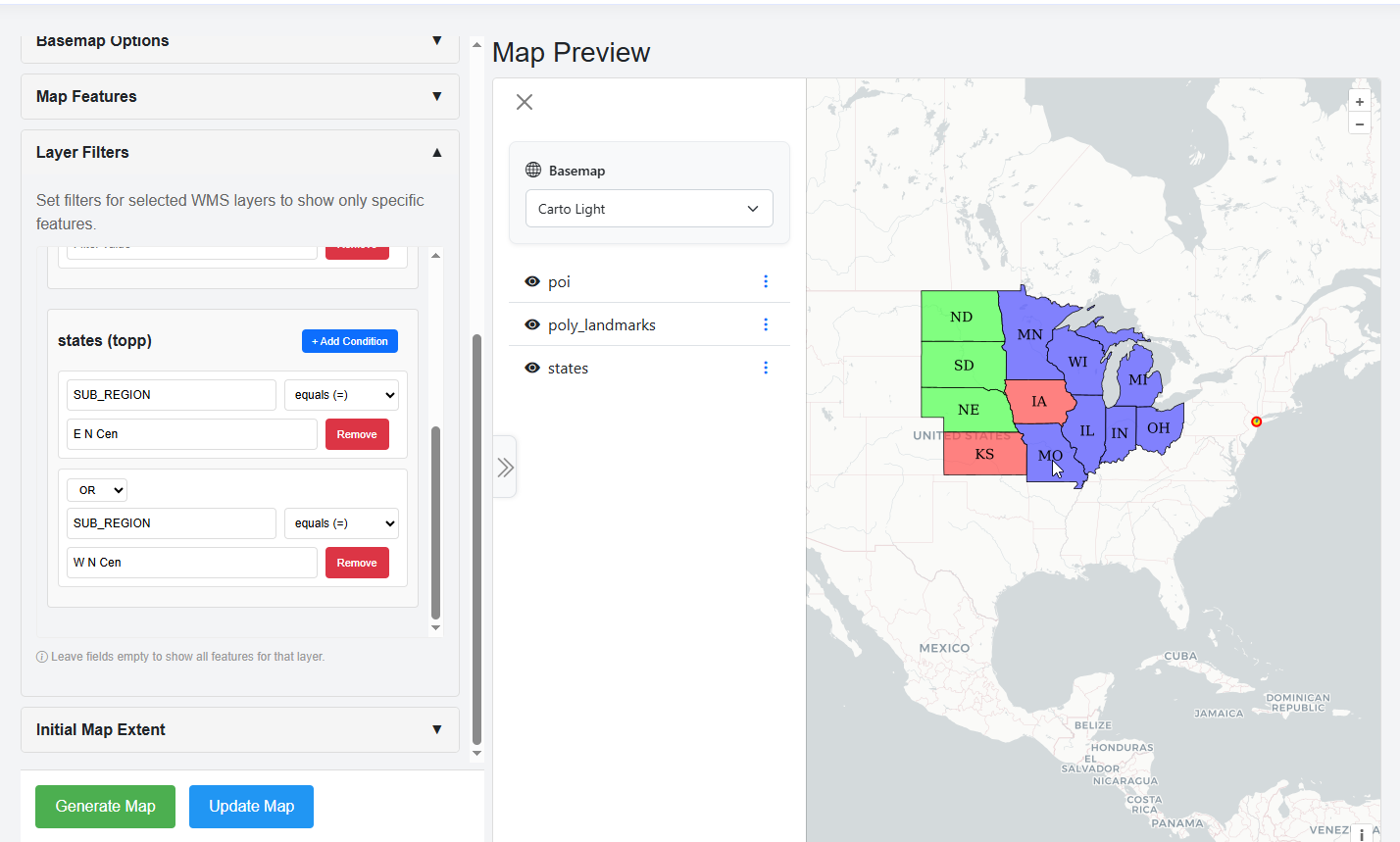Image resolution: width=1400 pixels, height=842 pixels.
Task: Click the OH state polygon
Action: tap(1158, 428)
